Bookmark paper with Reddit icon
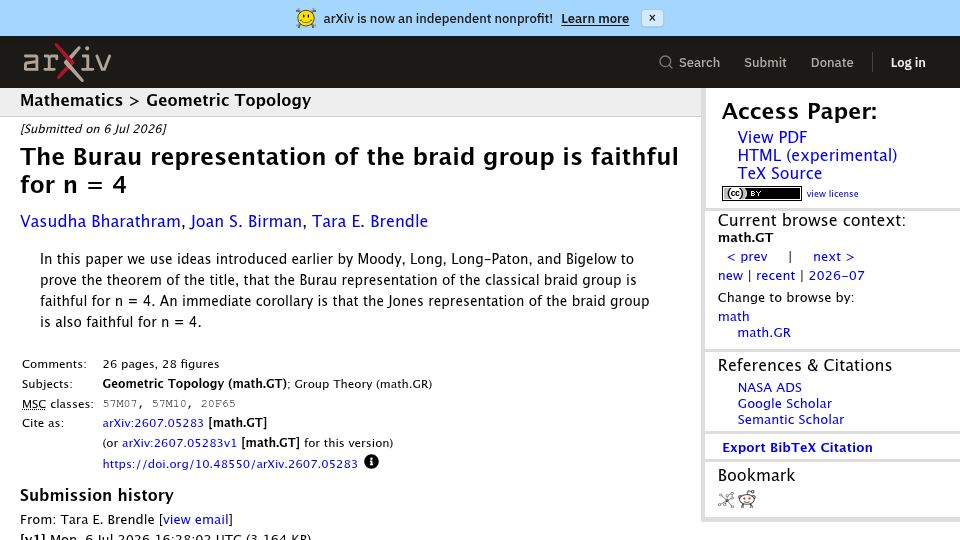Screen dimensions: 960x540 point(747,500)
